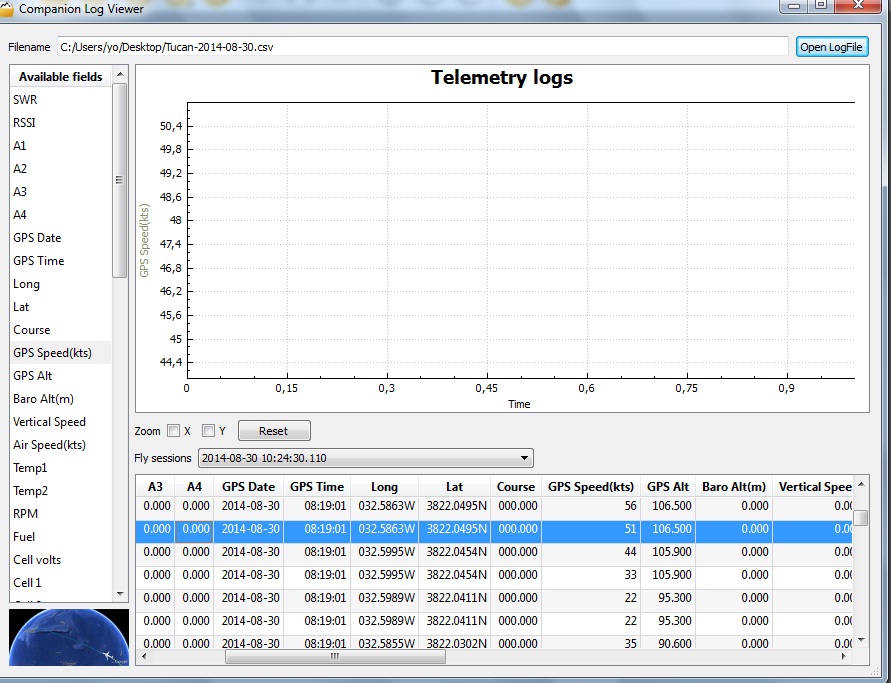Viewport: 891px width, 683px height.
Task: Click the Reset zoom button
Action: click(x=273, y=431)
